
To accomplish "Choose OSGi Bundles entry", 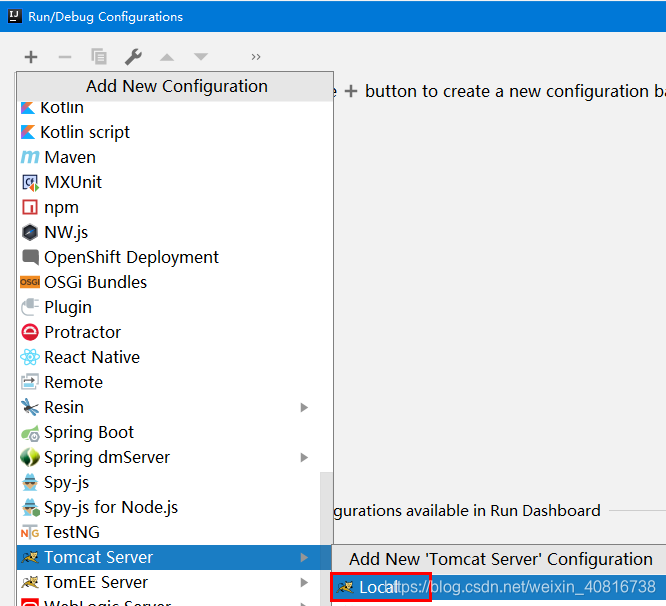I will (x=175, y=282).
